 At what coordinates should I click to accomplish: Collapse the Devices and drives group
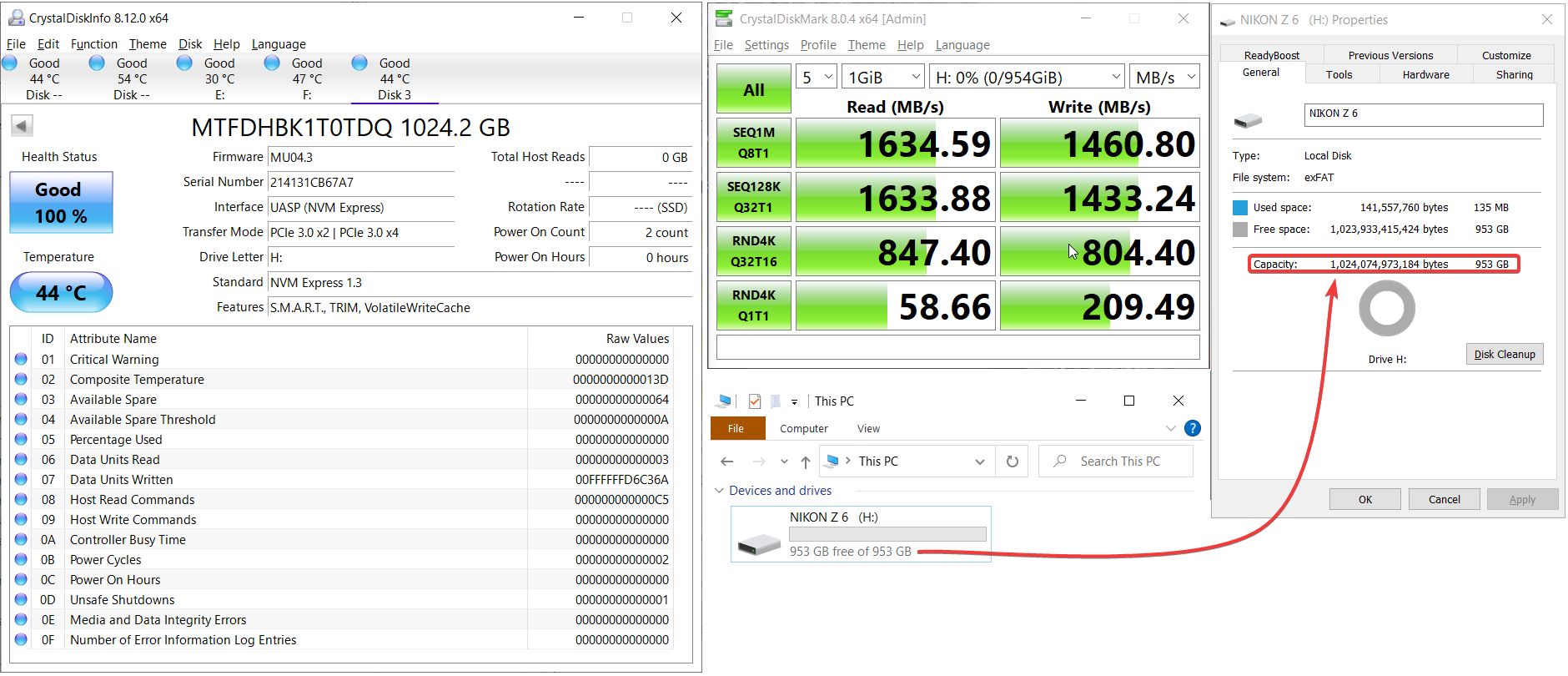click(719, 491)
